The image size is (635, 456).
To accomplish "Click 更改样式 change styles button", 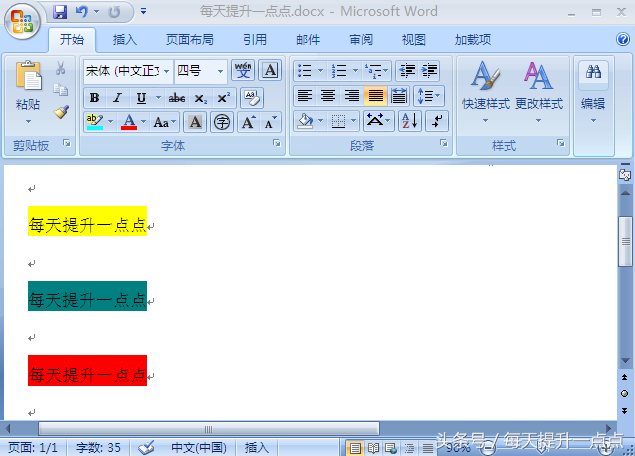I will pos(539,92).
